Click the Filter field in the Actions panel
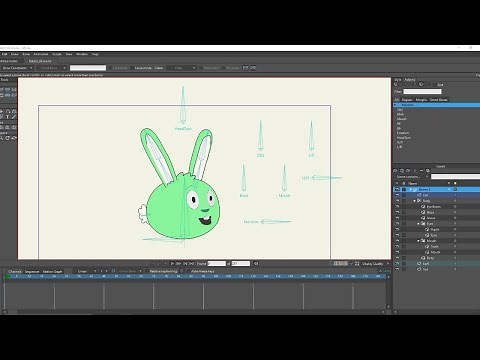 click(422, 91)
